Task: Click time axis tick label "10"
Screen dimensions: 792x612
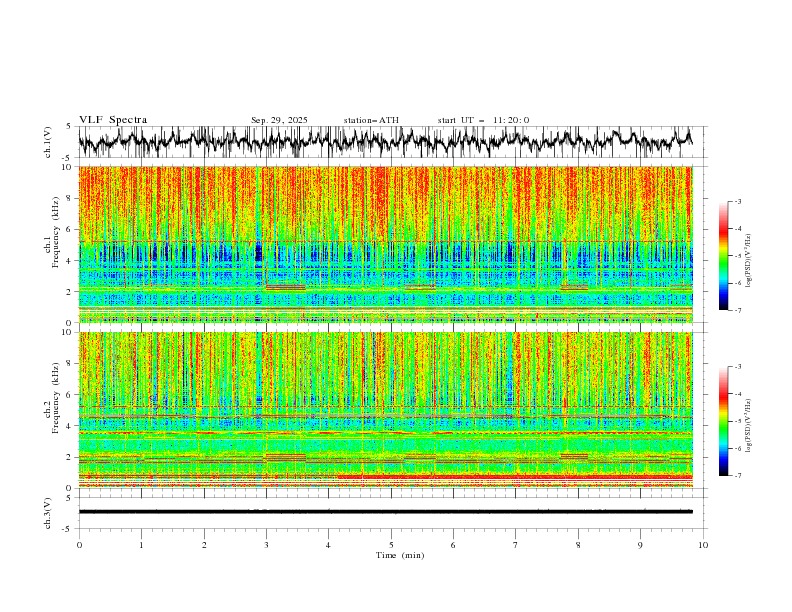Action: (x=703, y=545)
